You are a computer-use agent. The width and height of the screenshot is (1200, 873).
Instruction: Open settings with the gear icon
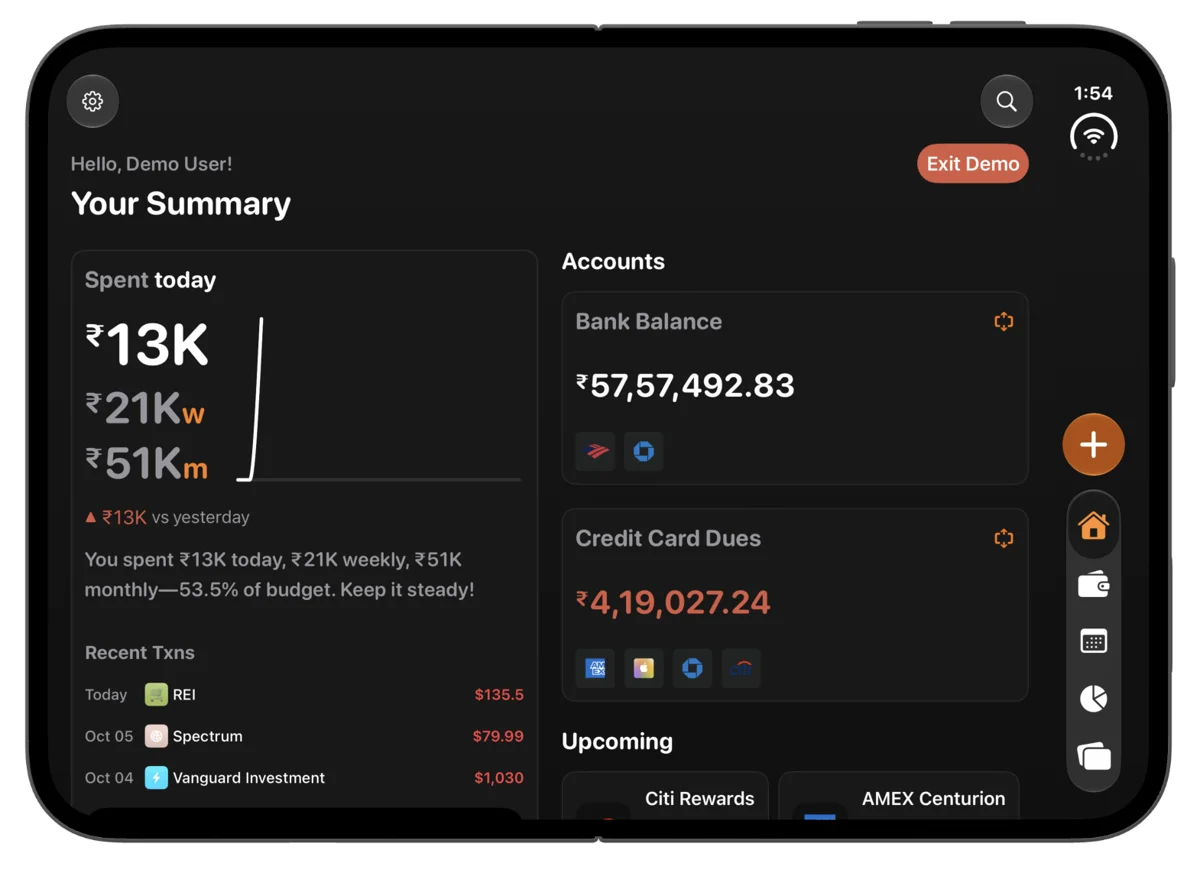click(x=93, y=101)
